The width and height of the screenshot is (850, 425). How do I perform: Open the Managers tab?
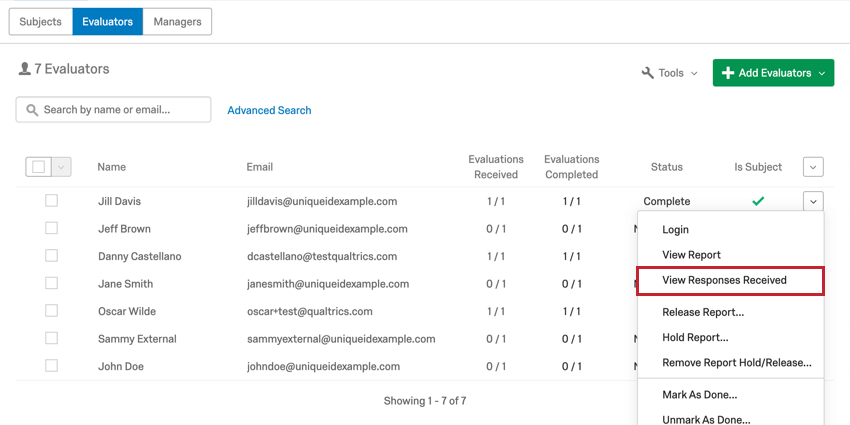point(177,21)
